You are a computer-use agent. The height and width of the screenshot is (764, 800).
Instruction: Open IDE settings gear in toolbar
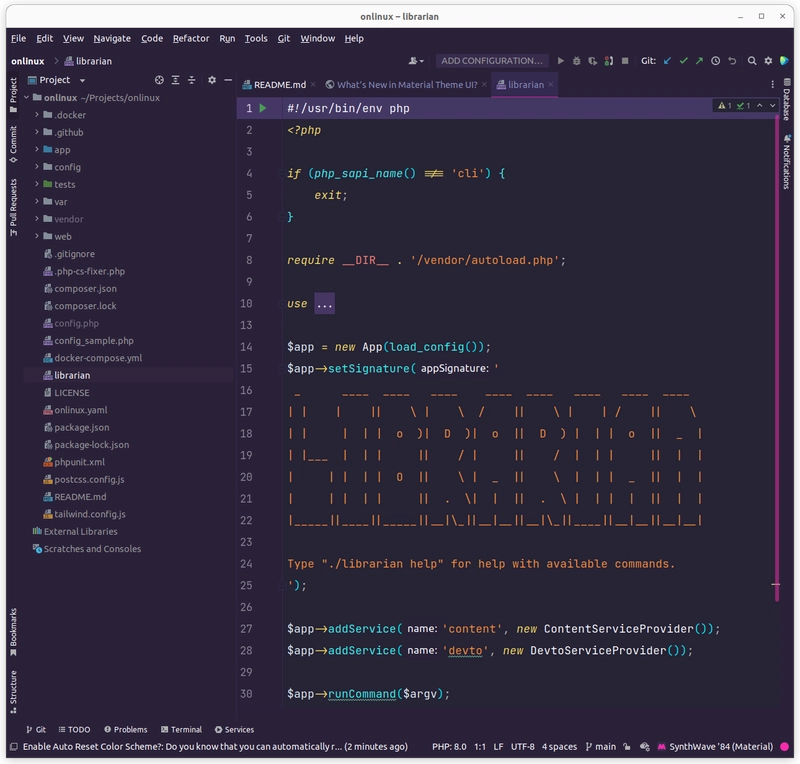[x=768, y=61]
